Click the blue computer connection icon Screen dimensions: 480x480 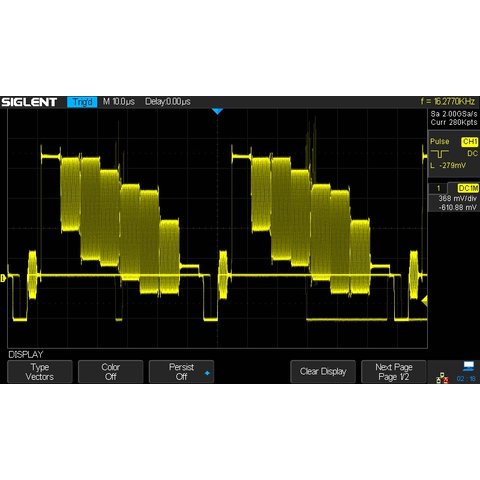[468, 366]
